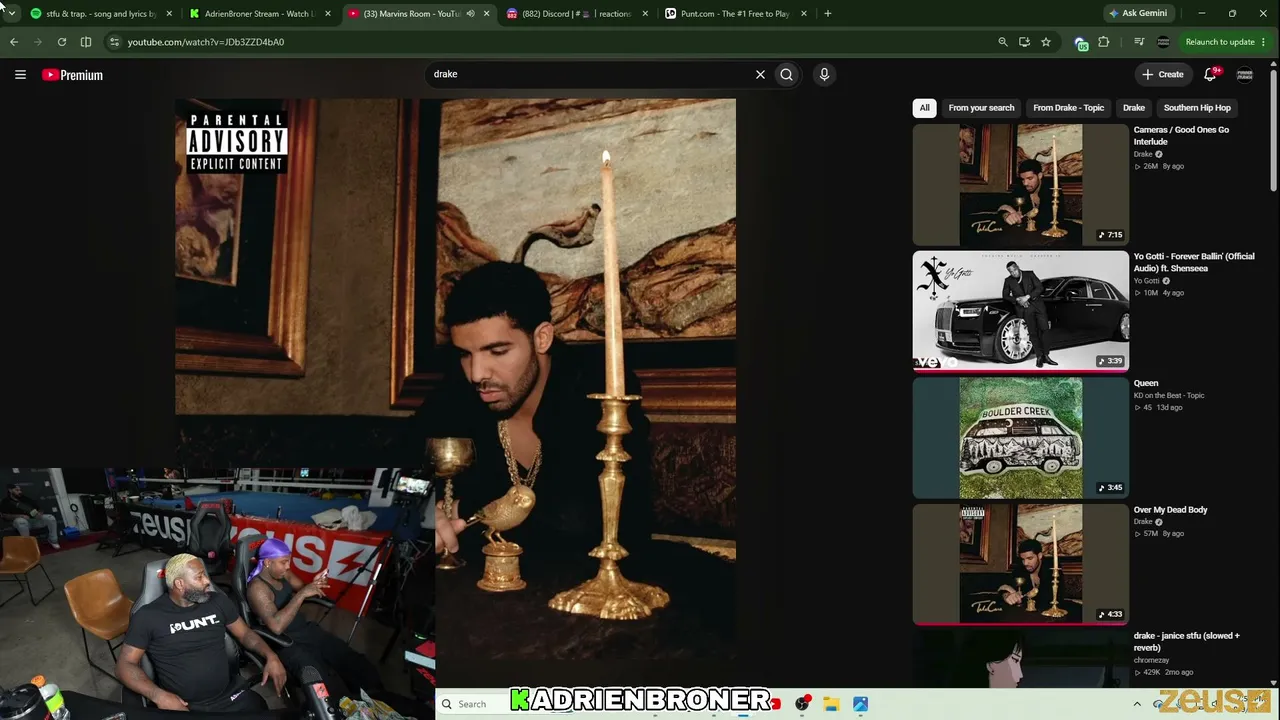
Task: Open File Explorer from the taskbar
Action: pyautogui.click(x=831, y=704)
